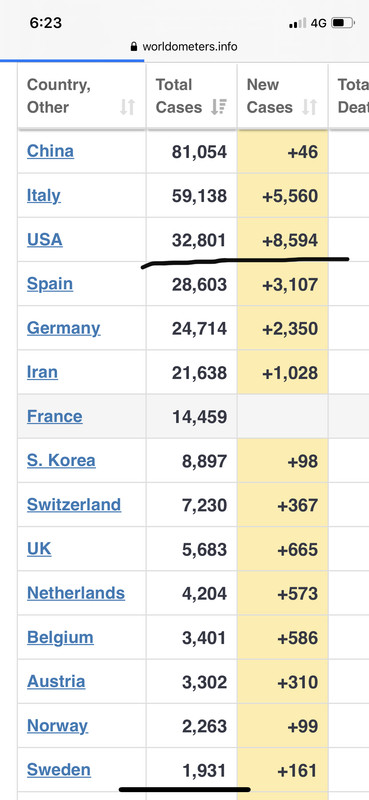Open the Spain country link
This screenshot has height=800, width=369.
pyautogui.click(x=50, y=284)
